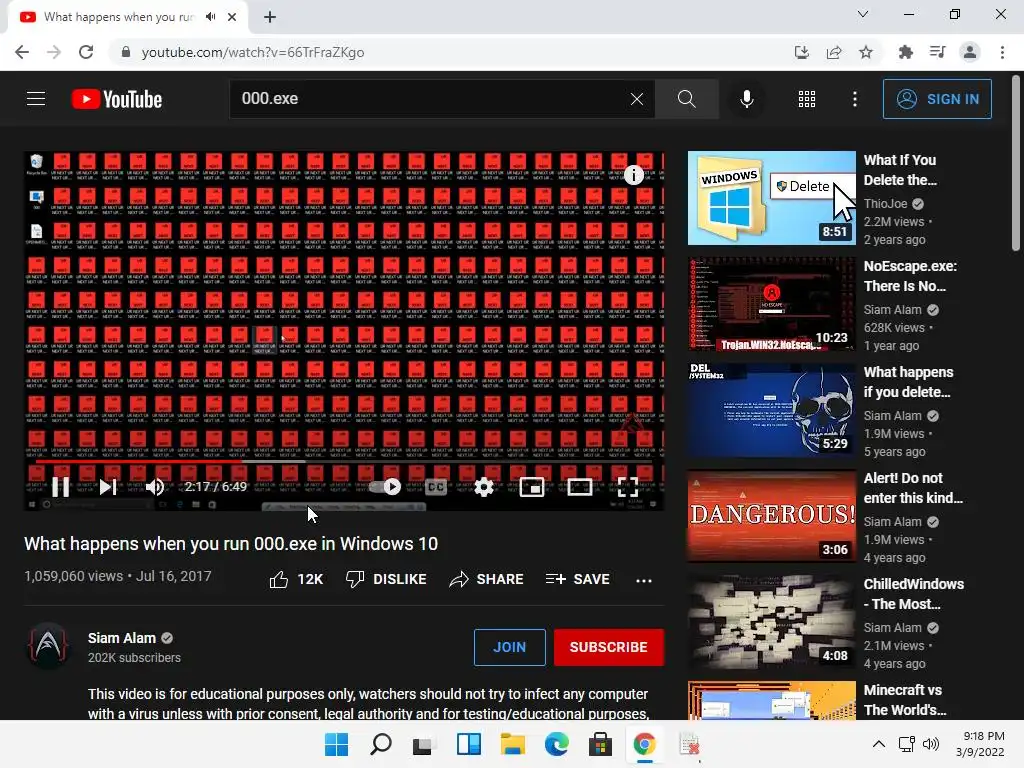Screen dimensions: 1024x768
Task: Click the ThioJoe channel name
Action: point(886,204)
